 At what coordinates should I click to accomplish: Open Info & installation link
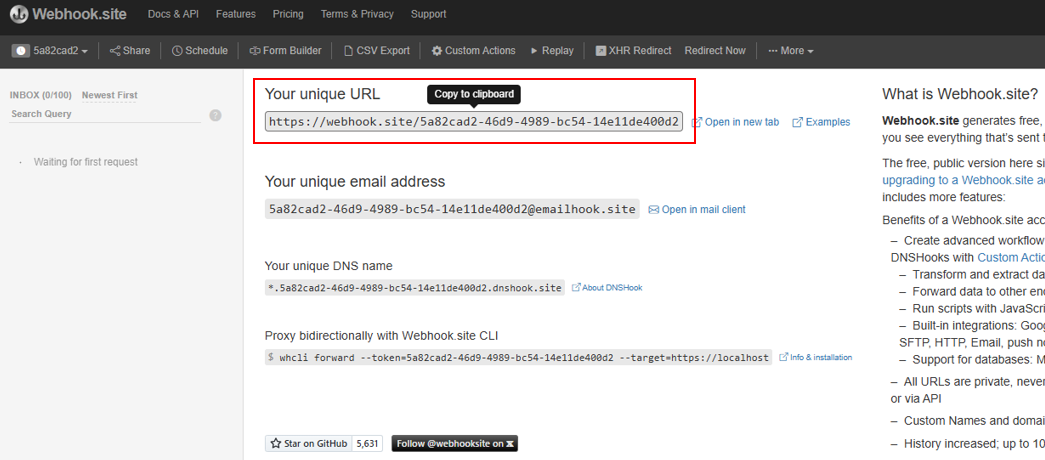click(x=816, y=357)
